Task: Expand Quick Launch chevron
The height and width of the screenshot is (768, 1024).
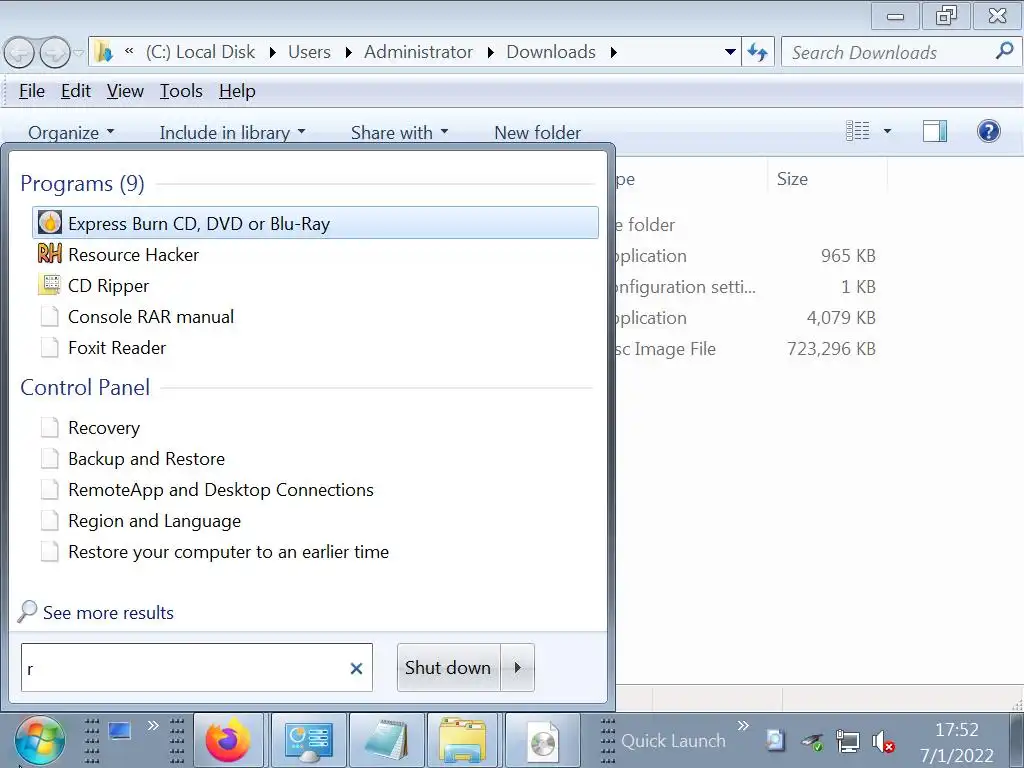Action: (x=743, y=725)
